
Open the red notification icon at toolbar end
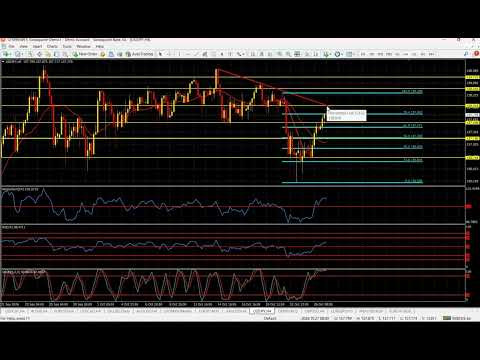point(476,54)
